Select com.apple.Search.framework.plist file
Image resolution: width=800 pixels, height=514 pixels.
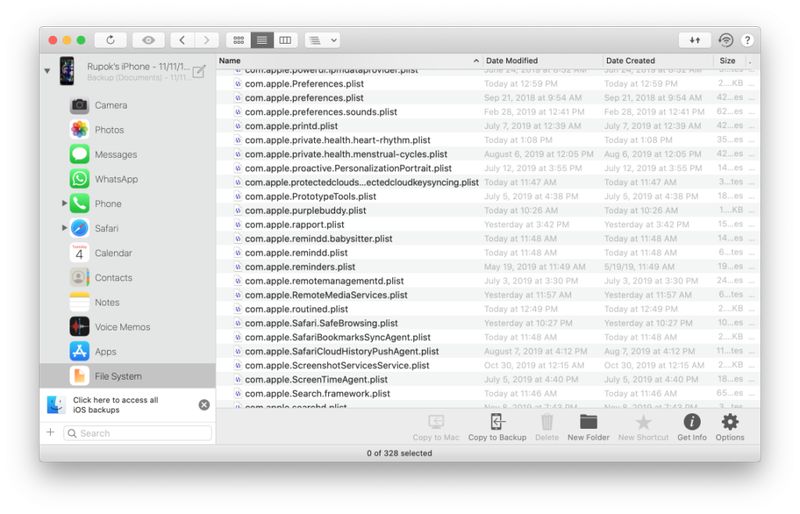point(487,394)
